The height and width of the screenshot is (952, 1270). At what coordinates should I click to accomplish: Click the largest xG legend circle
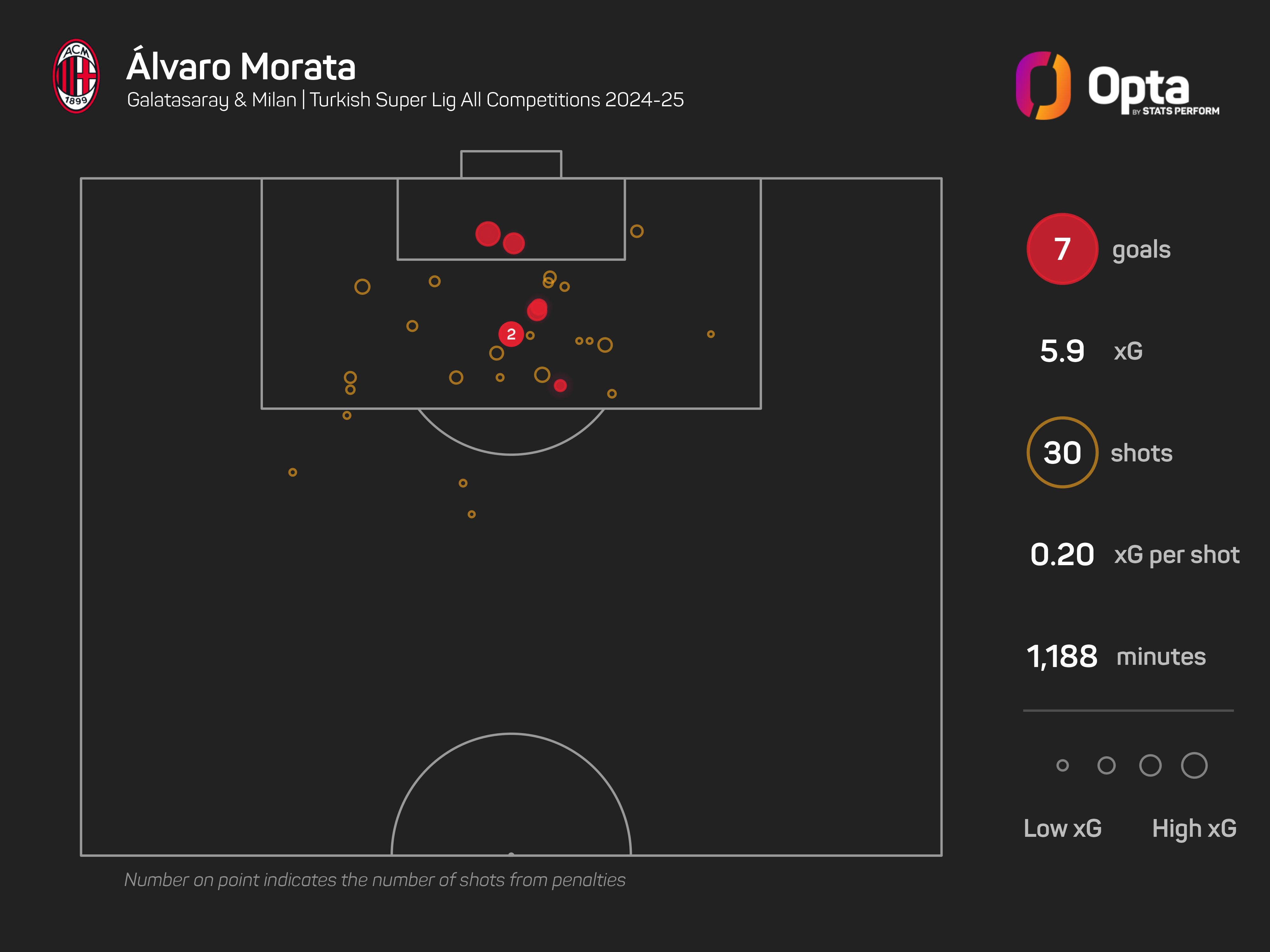(x=1193, y=765)
